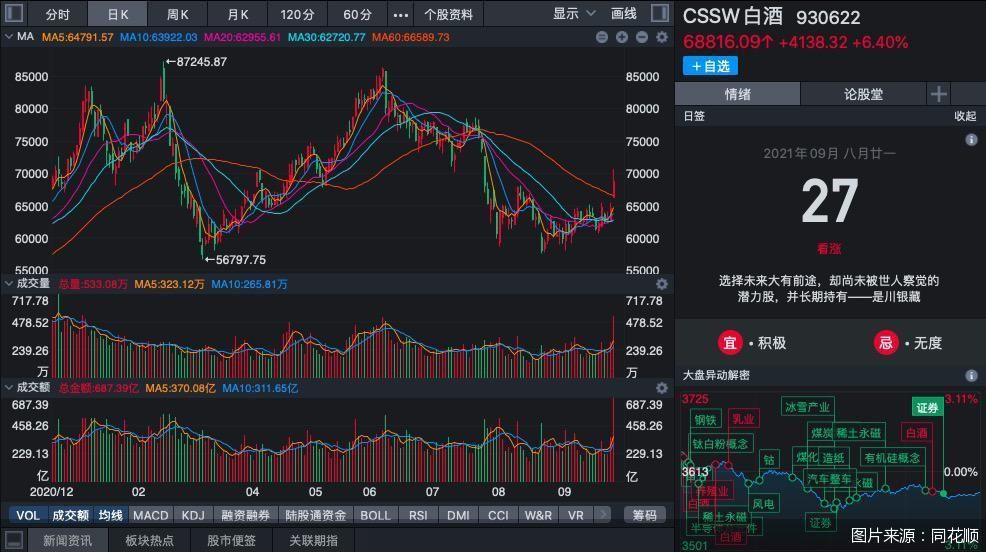Open MA indicator settings gear
Image resolution: width=986 pixels, height=552 pixels.
[x=662, y=37]
